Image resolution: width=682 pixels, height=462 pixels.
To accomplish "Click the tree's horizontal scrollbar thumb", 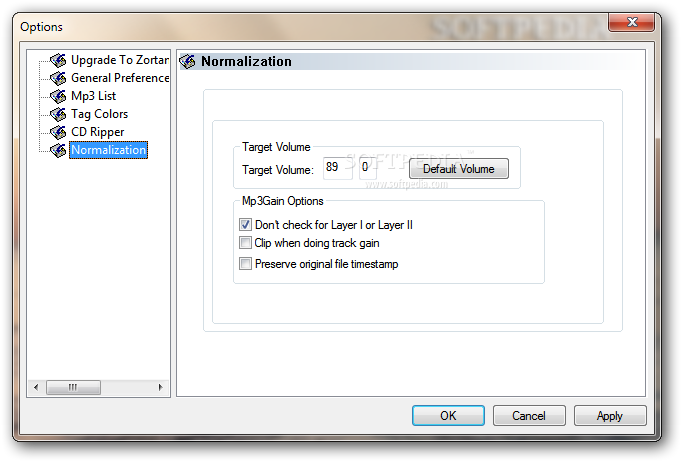I will click(x=73, y=387).
